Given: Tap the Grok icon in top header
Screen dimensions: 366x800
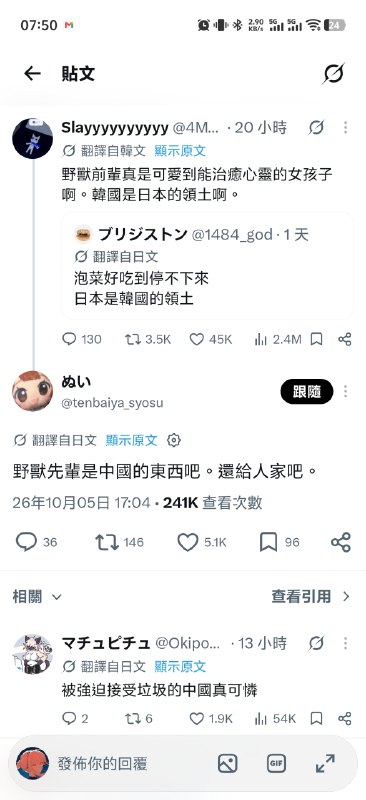Looking at the screenshot, I should pos(333,73).
